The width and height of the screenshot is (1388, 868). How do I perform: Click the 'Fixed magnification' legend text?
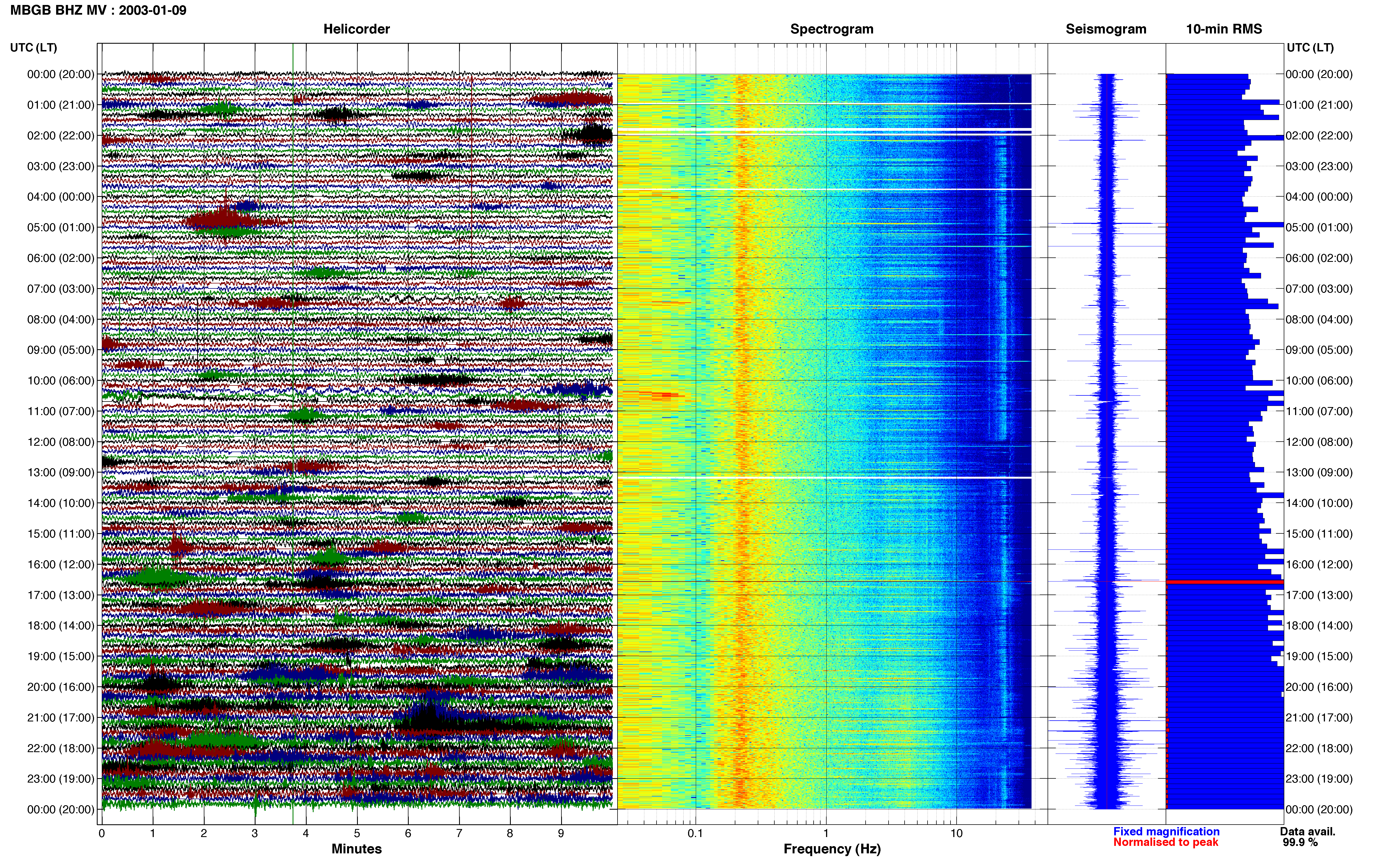pyautogui.click(x=1166, y=831)
